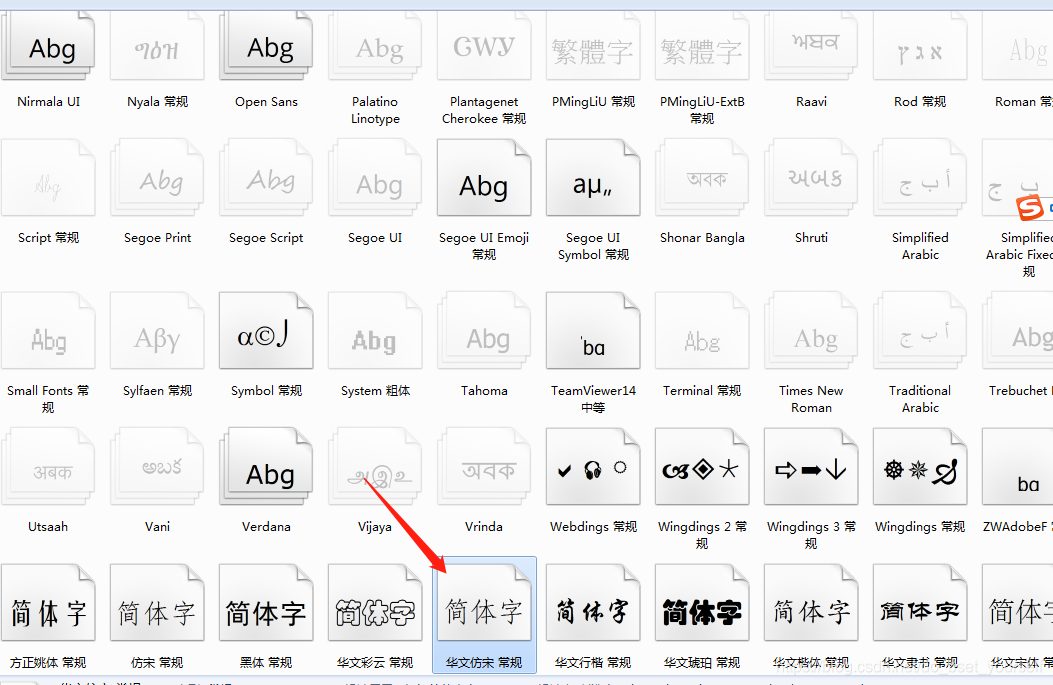
Task: Choose the Shonar Bangla font icon
Action: (702, 178)
